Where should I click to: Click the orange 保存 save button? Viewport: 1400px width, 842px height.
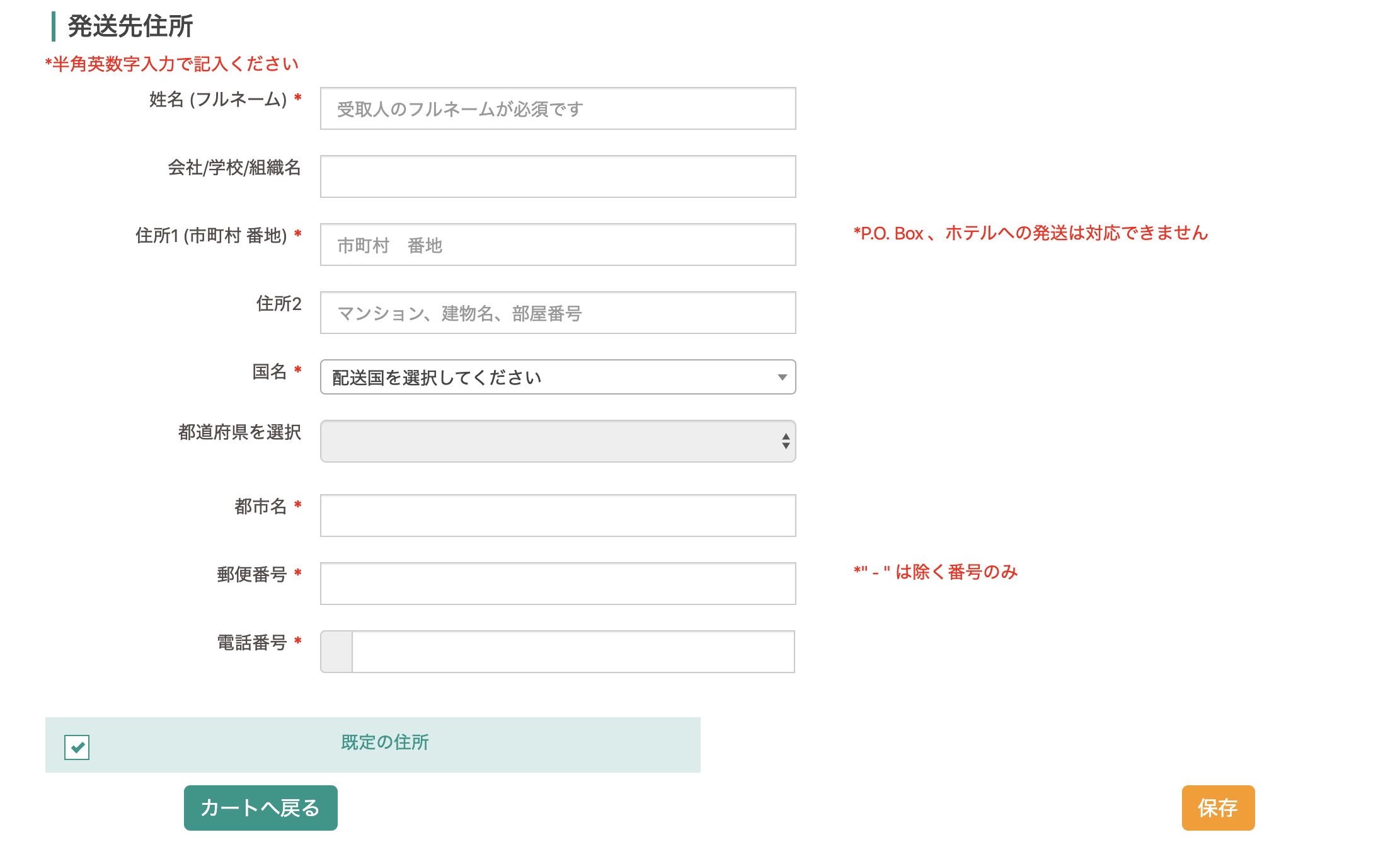1217,808
